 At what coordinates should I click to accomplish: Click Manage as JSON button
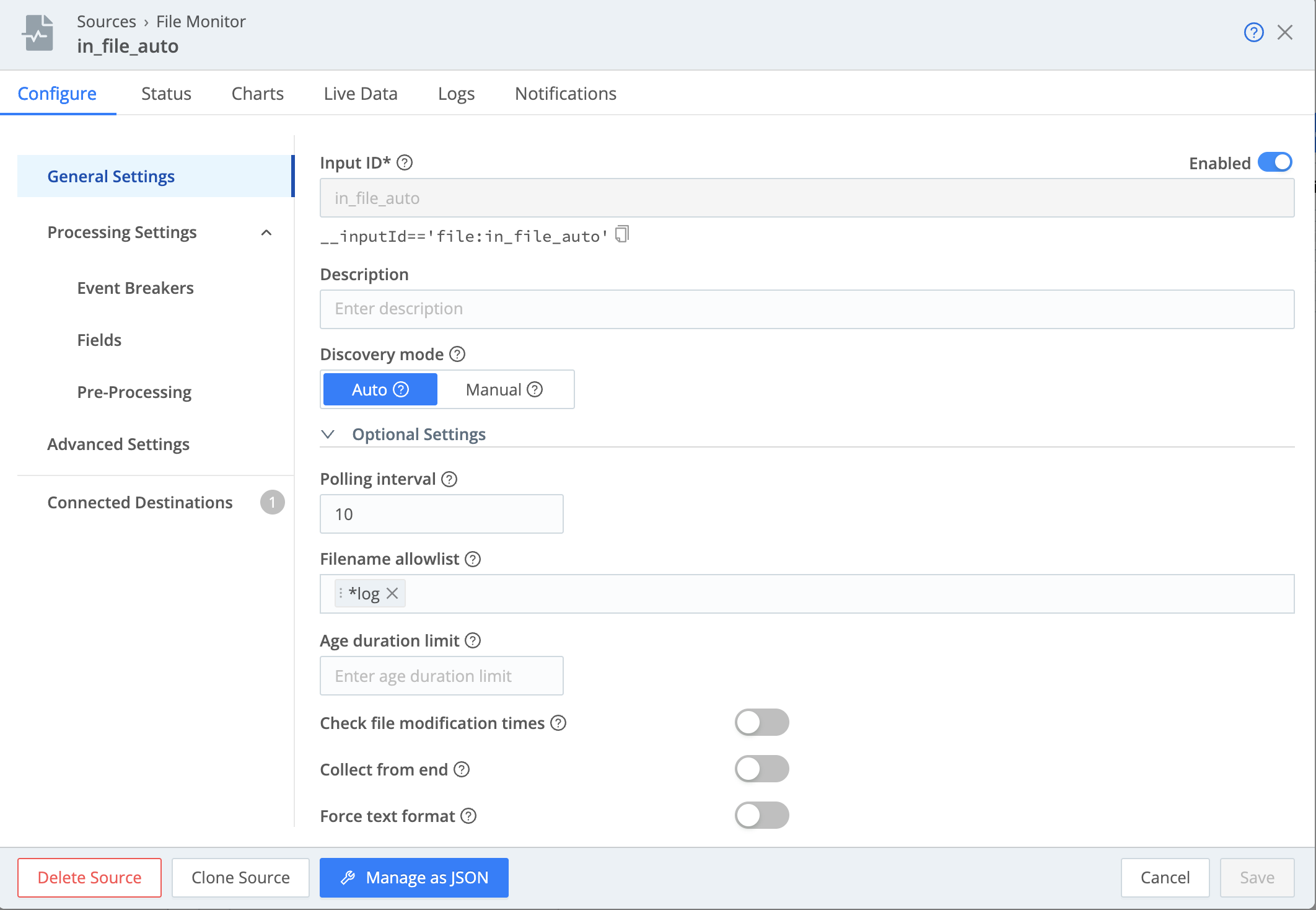(414, 878)
